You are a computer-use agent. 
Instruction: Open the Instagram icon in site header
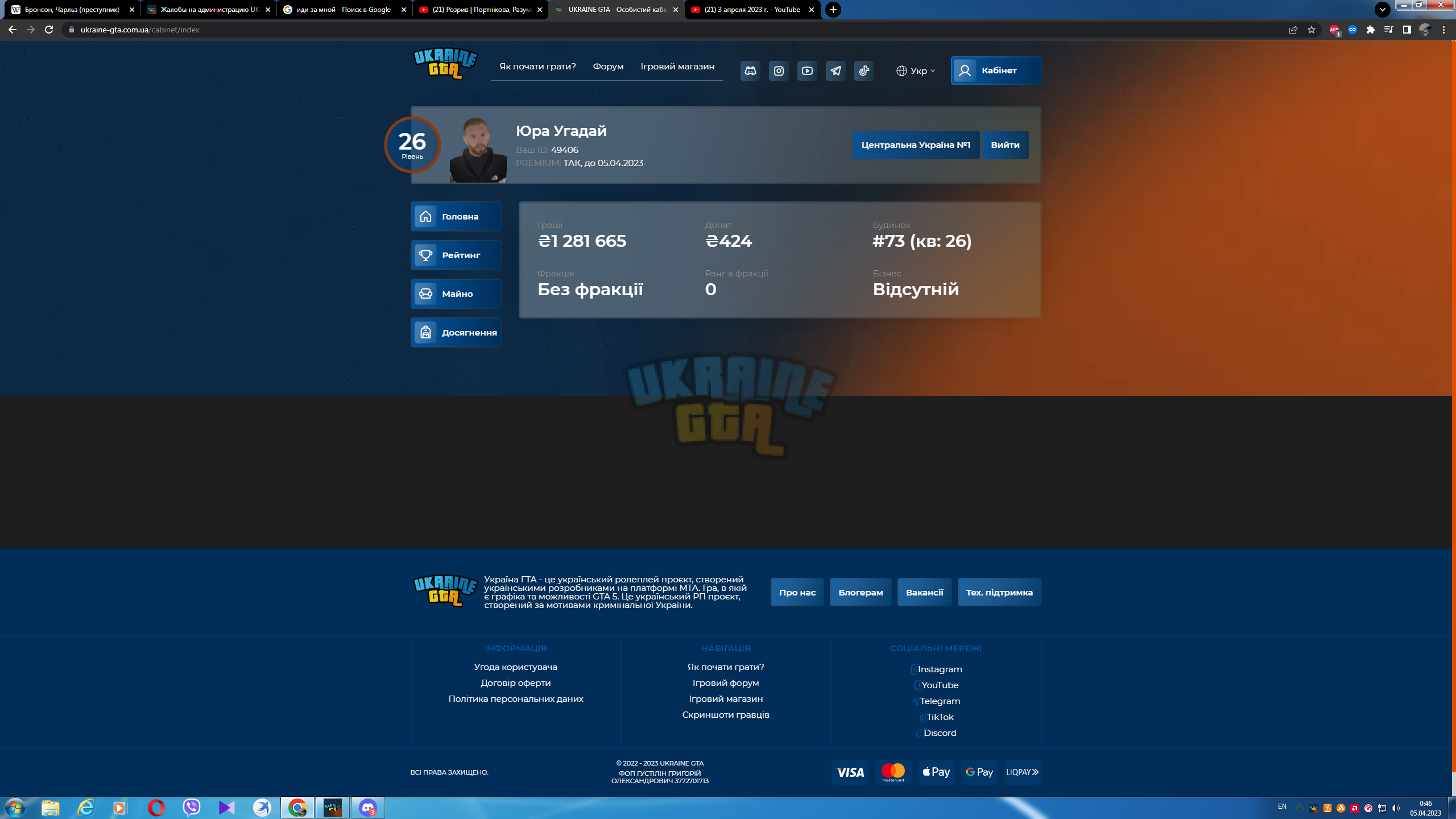(x=779, y=71)
